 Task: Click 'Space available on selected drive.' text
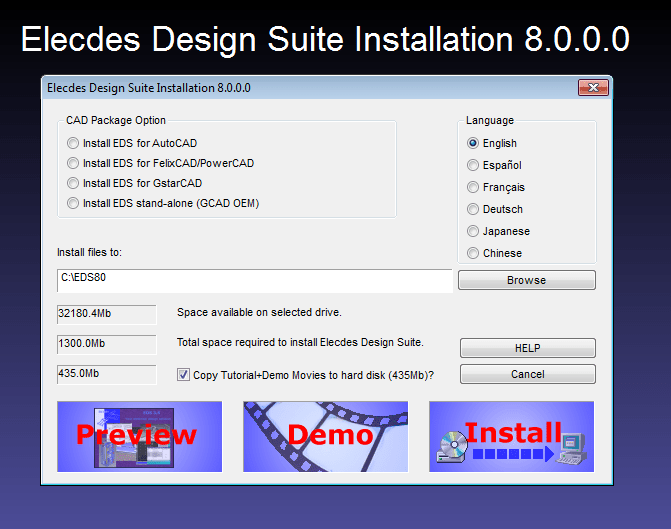tap(259, 312)
